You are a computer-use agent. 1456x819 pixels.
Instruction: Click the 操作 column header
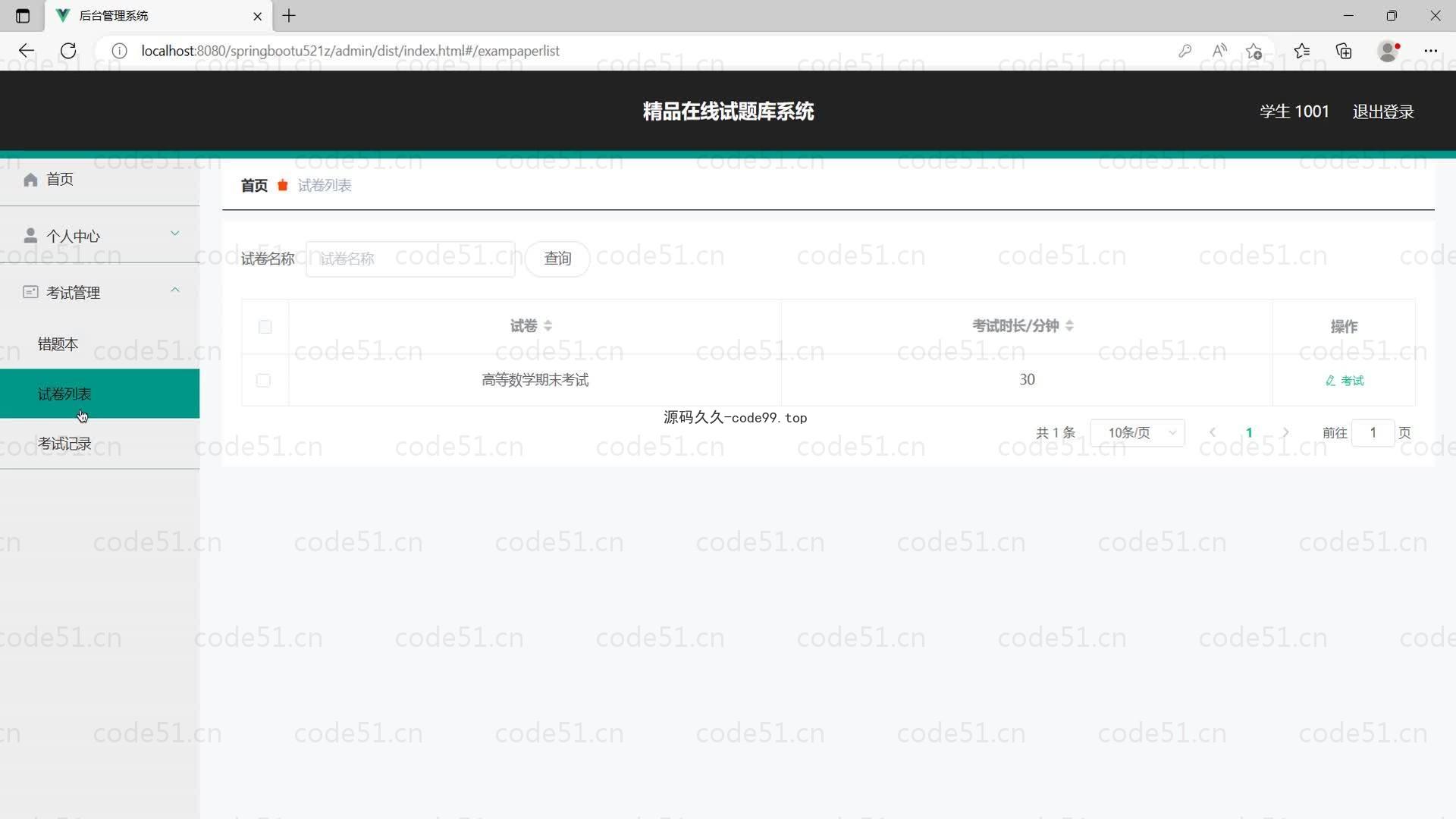(x=1344, y=327)
